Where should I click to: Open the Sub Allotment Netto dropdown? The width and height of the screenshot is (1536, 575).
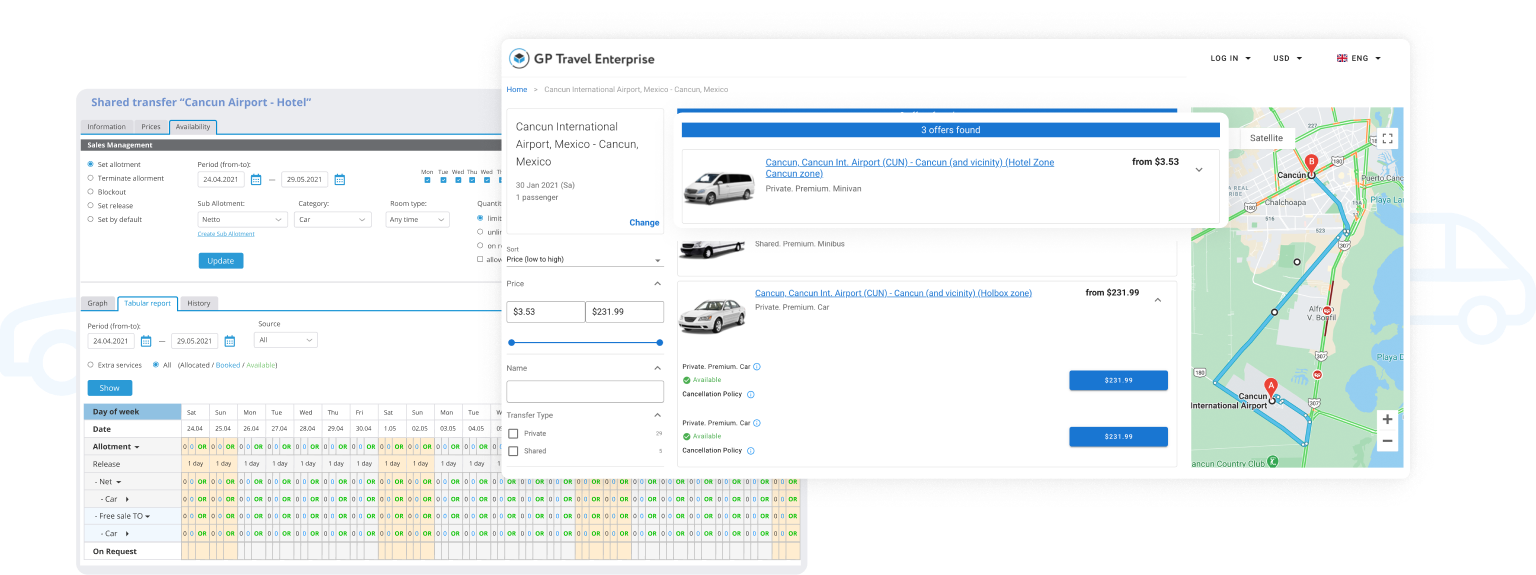[x=243, y=219]
